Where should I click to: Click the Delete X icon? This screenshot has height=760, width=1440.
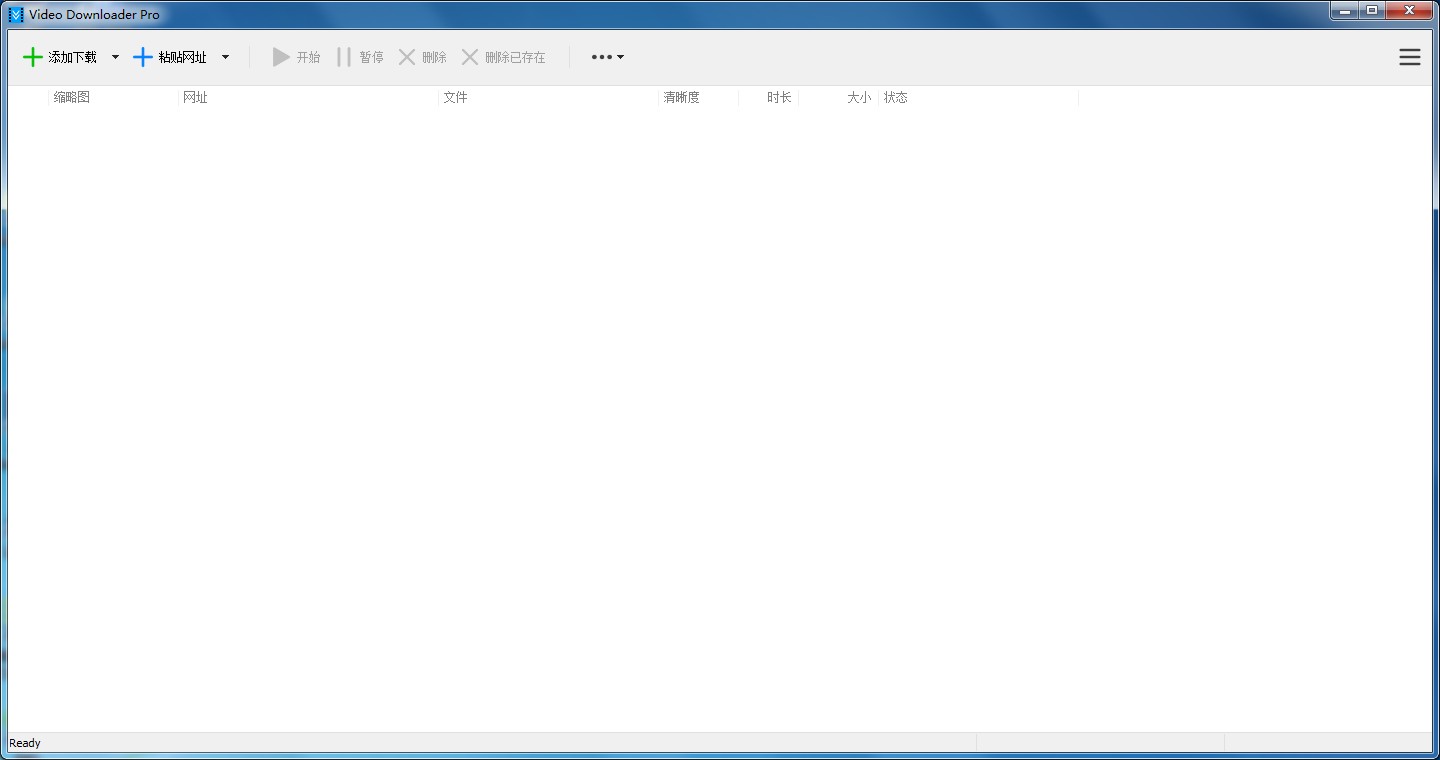407,57
